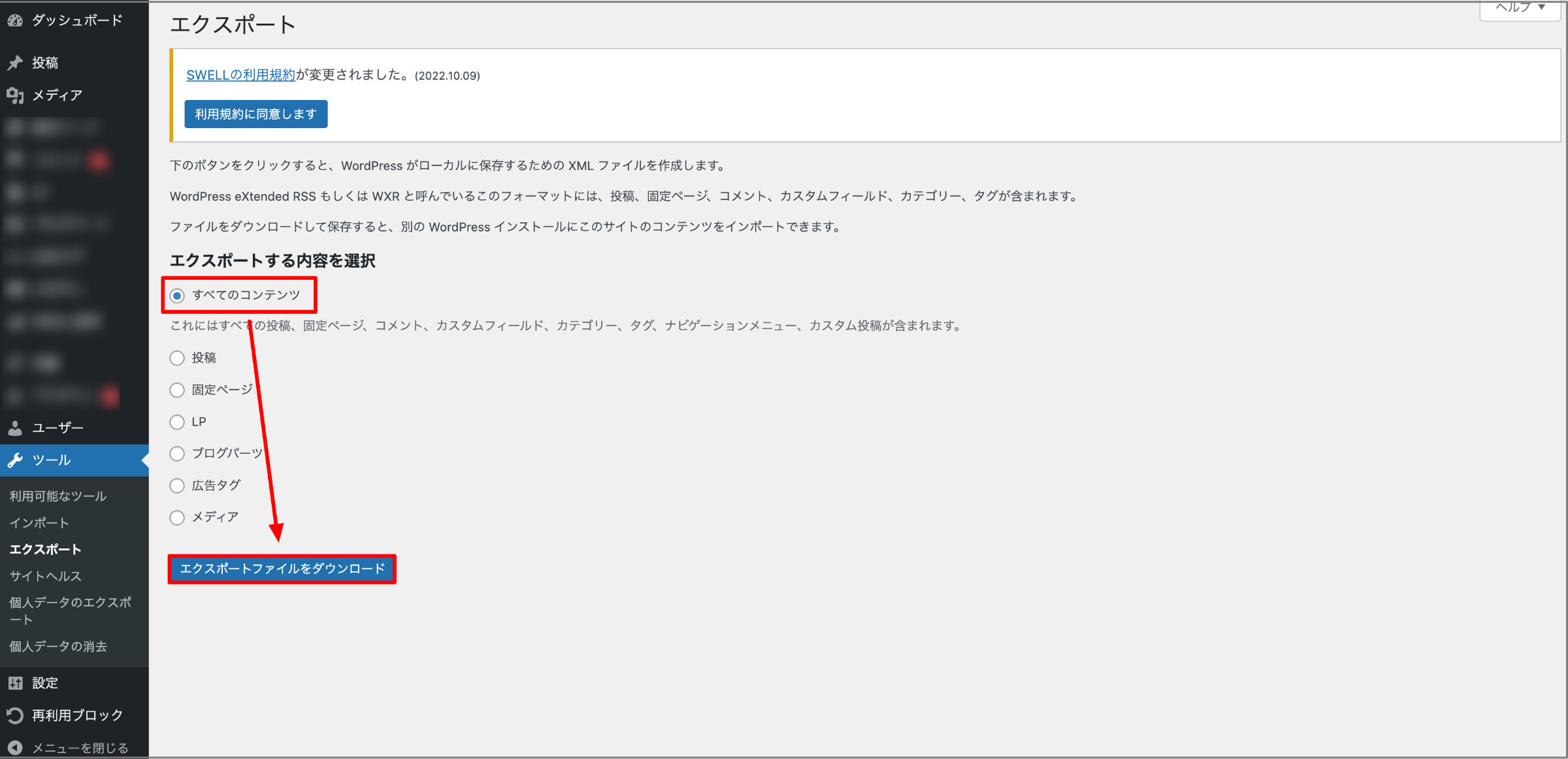Click the media icon beside メディア

(x=15, y=95)
